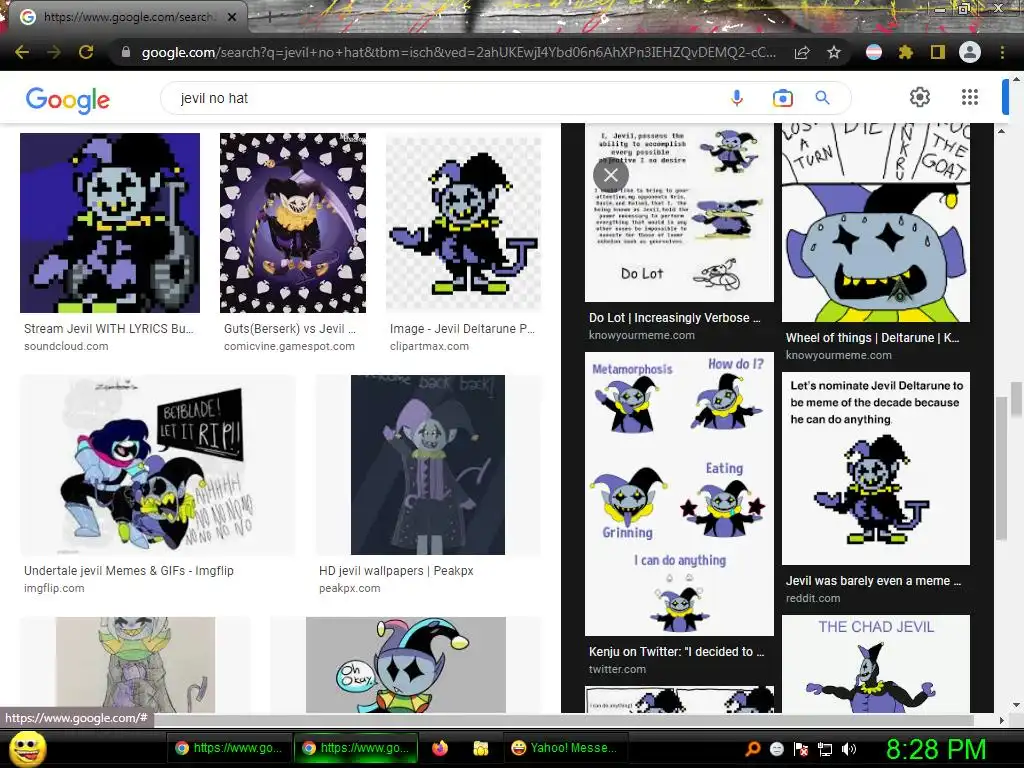Click the preview panel scroll up arrow
The image size is (1024, 768).
click(x=1001, y=131)
